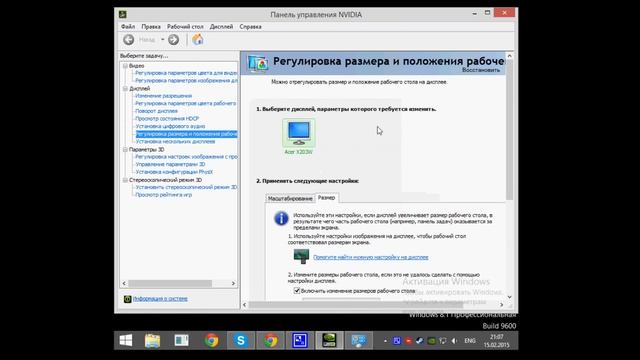Open the Back history dropdown arrow
Viewport: 640px width, 360px height.
tap(162, 40)
